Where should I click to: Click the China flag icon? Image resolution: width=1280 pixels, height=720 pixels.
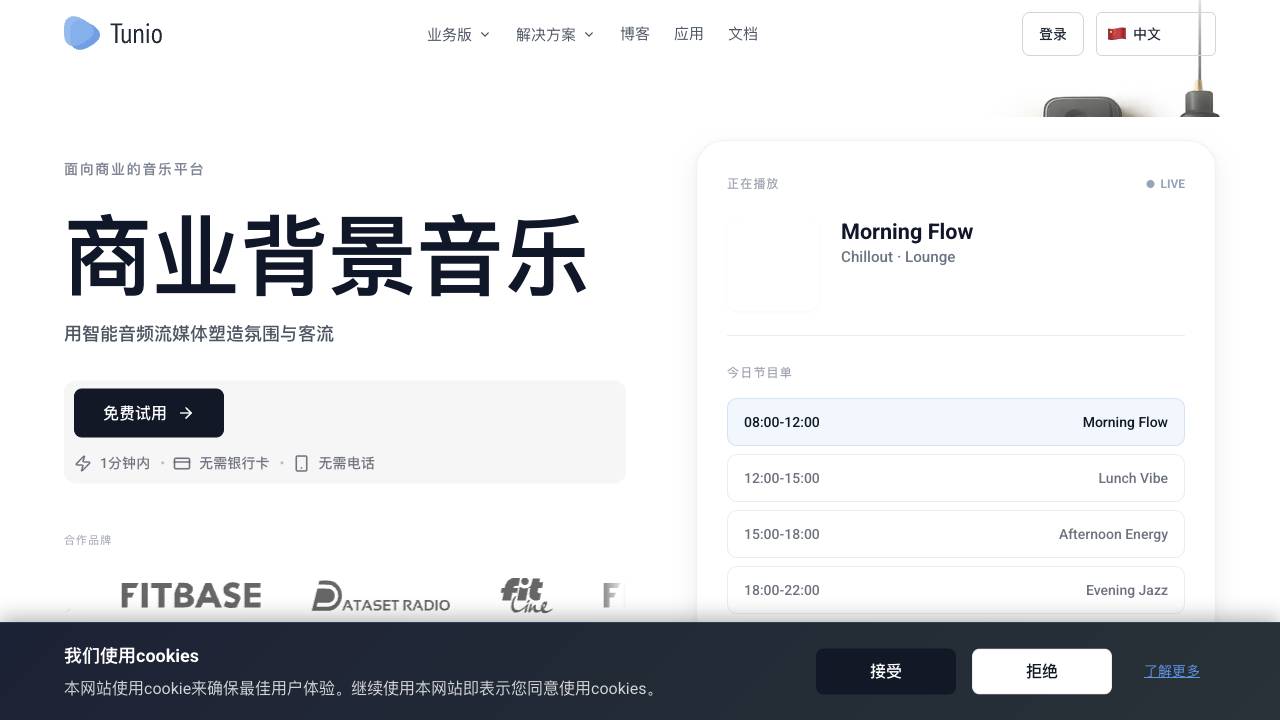[x=1117, y=34]
